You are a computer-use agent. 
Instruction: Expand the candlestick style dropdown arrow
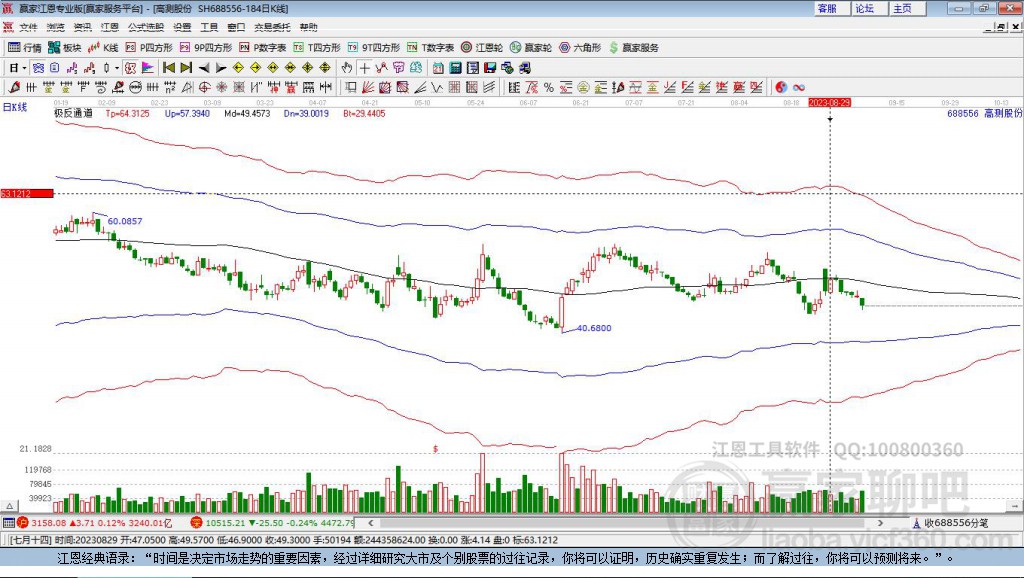[x=117, y=68]
